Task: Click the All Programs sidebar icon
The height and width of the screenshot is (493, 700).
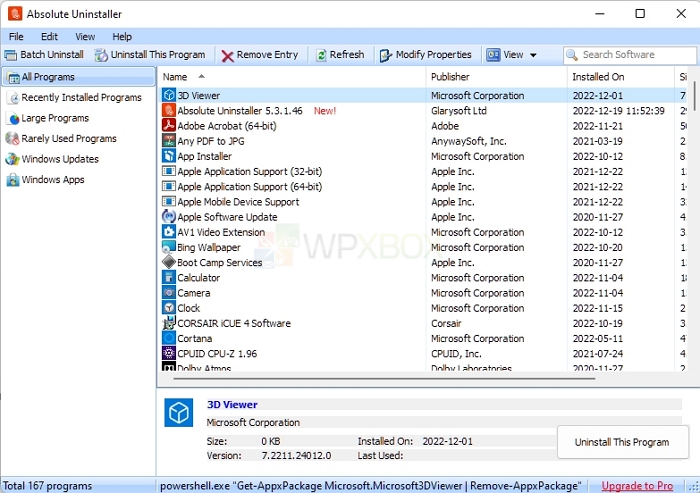Action: pos(14,77)
